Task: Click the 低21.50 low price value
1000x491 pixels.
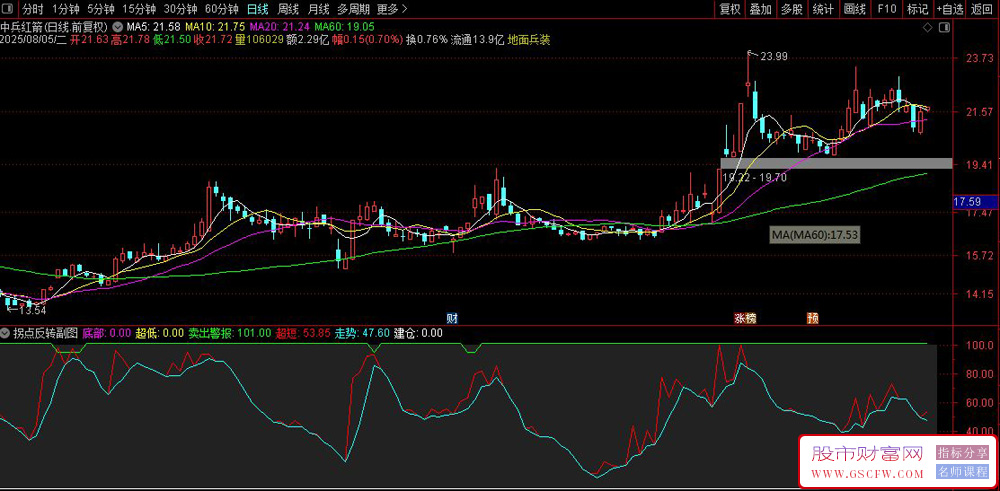Action: click(171, 40)
